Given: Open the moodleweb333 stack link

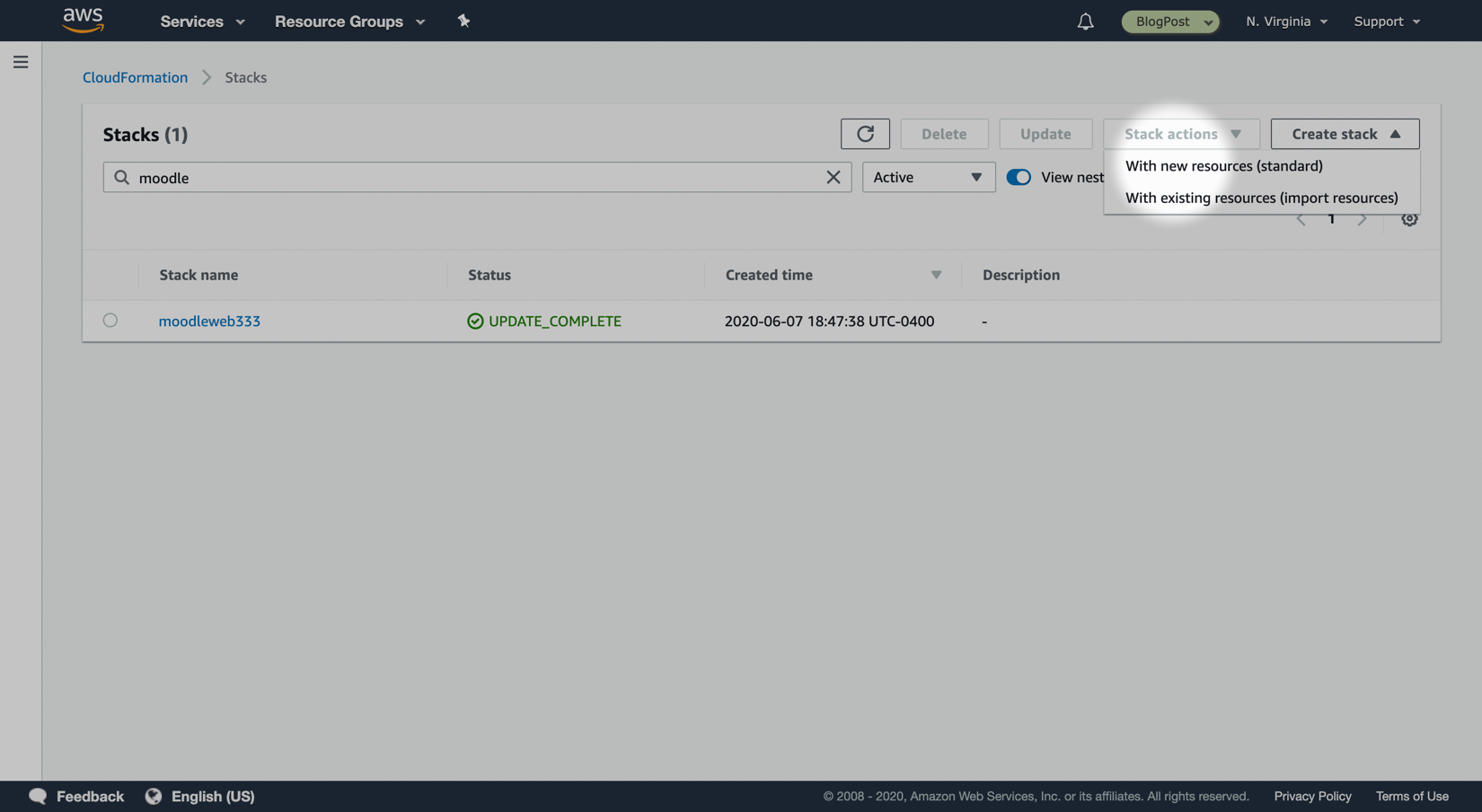Looking at the screenshot, I should coord(209,322).
